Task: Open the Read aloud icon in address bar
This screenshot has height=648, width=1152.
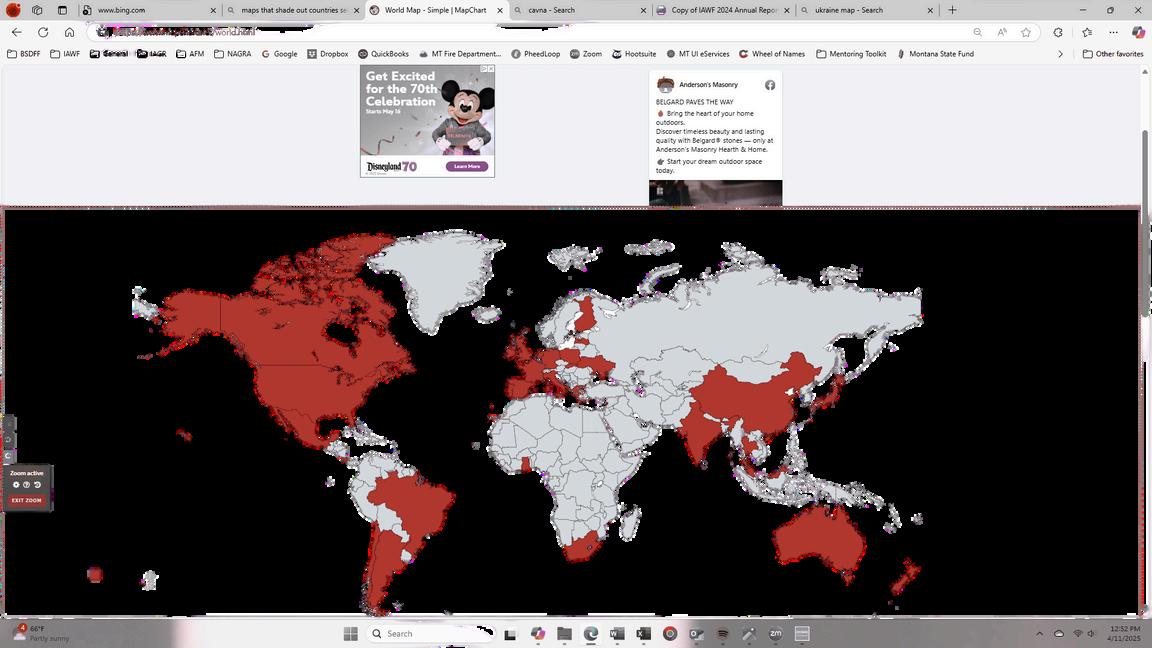Action: [x=1002, y=32]
